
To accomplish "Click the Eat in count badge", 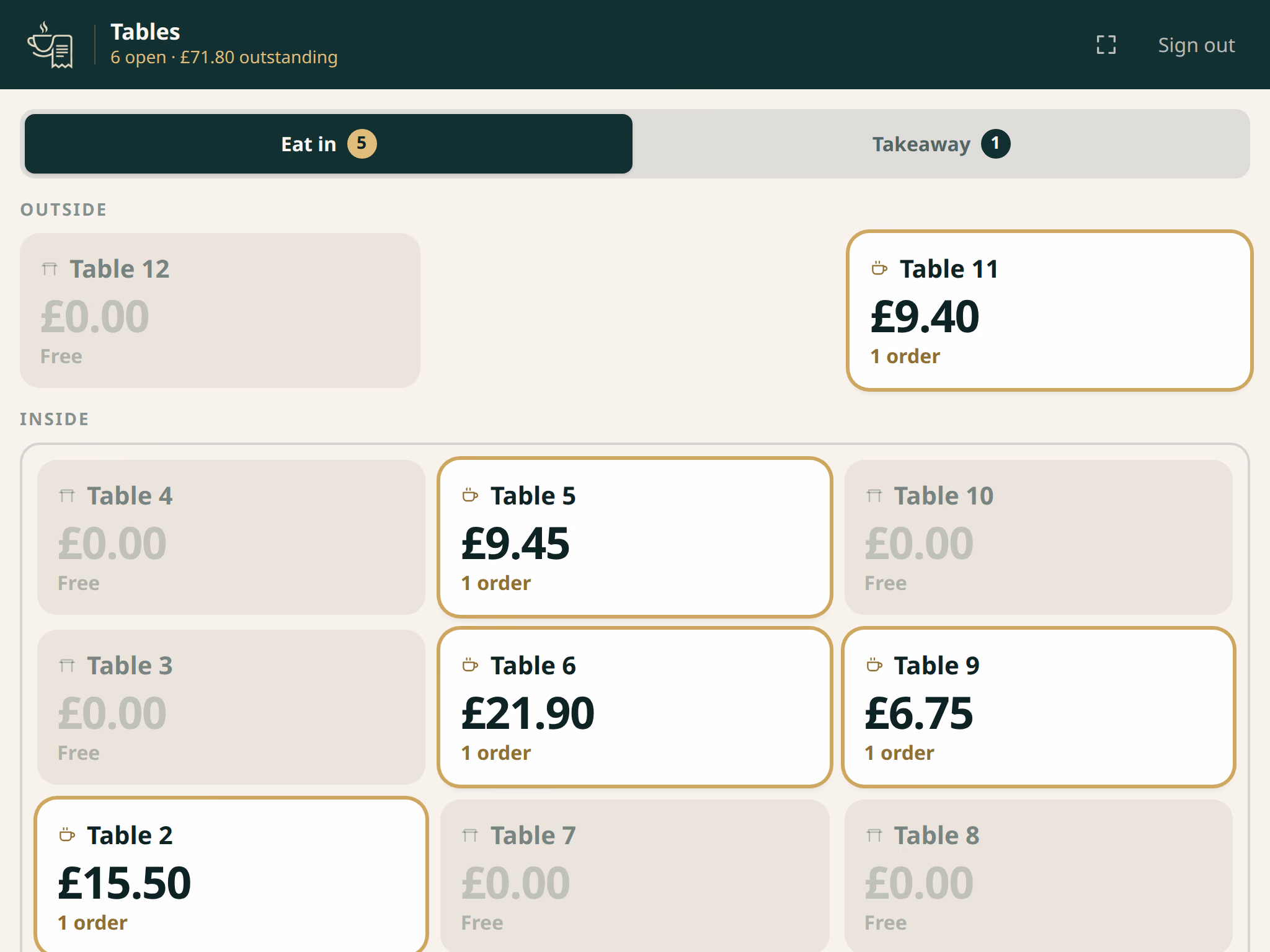I will pyautogui.click(x=362, y=144).
